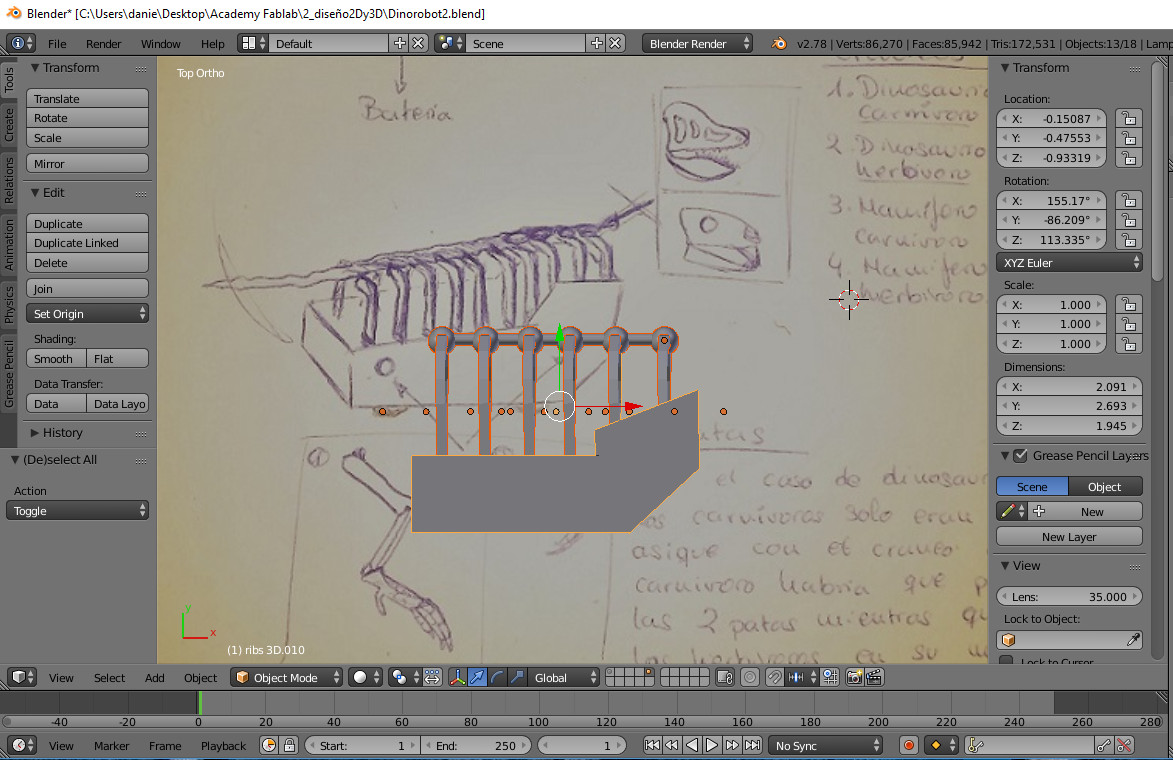The width and height of the screenshot is (1173, 760).
Task: Lock the Scale Z value
Action: click(1129, 344)
